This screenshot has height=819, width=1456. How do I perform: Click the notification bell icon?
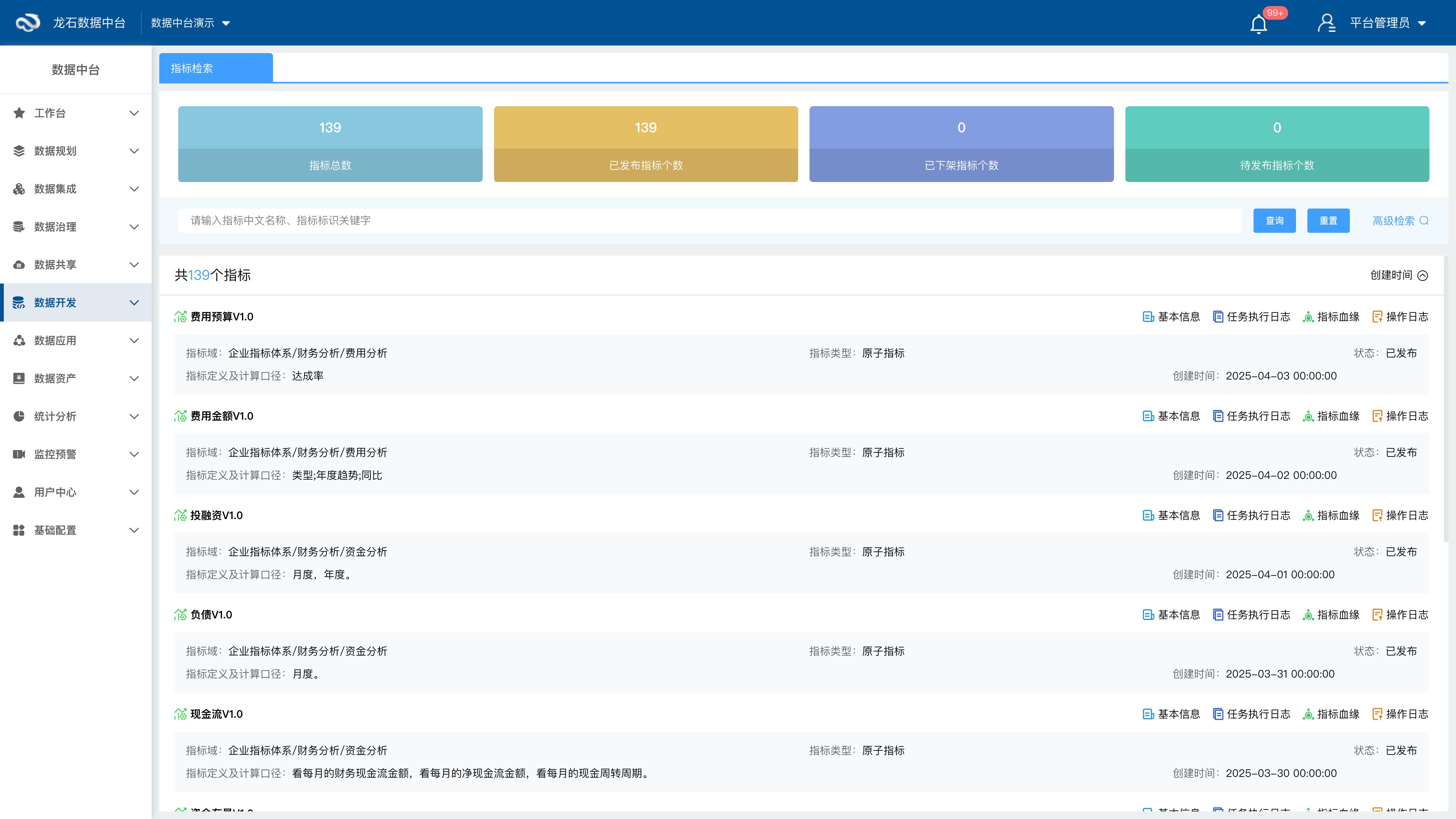pos(1258,24)
